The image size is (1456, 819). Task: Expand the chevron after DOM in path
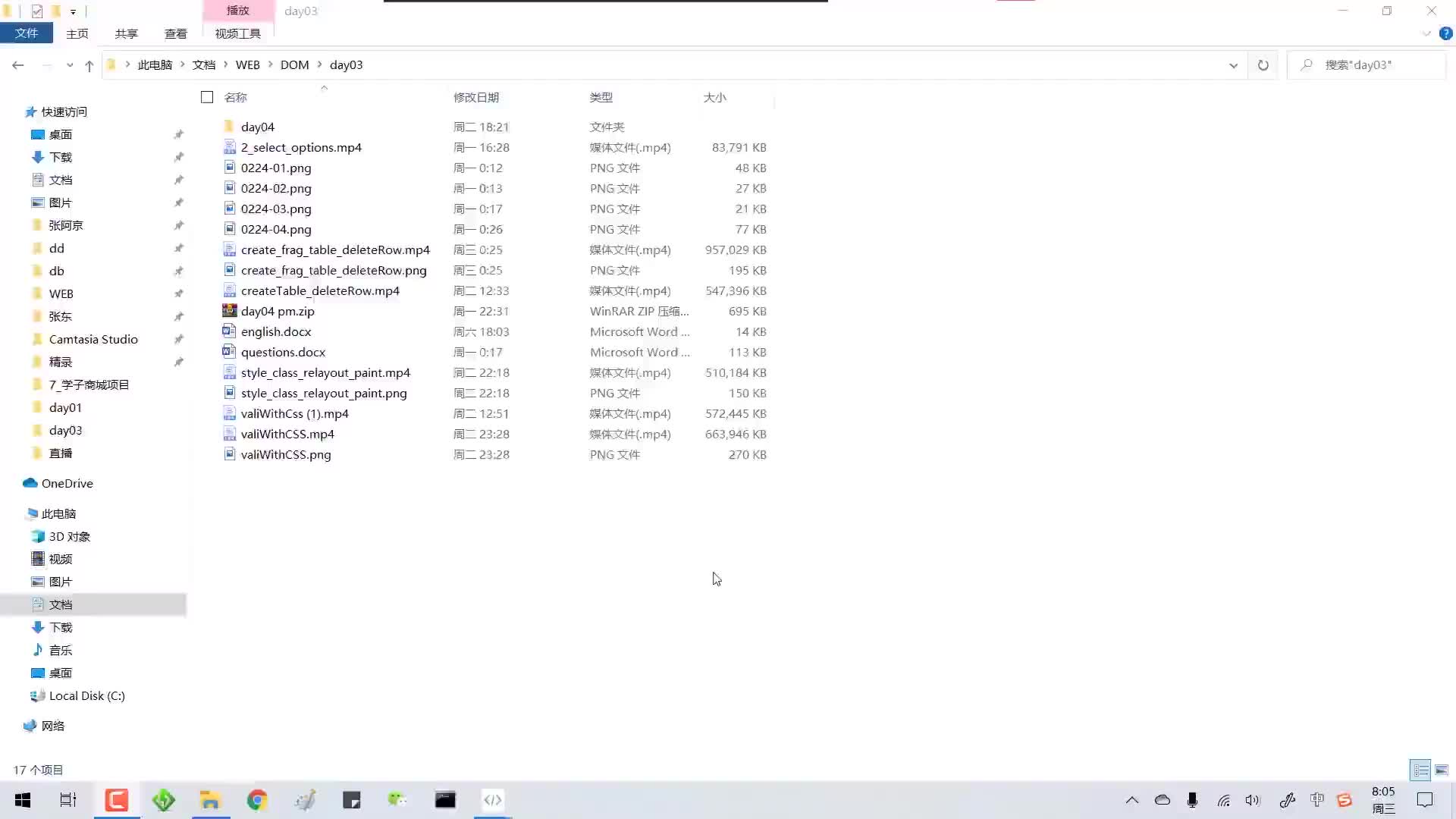[319, 65]
